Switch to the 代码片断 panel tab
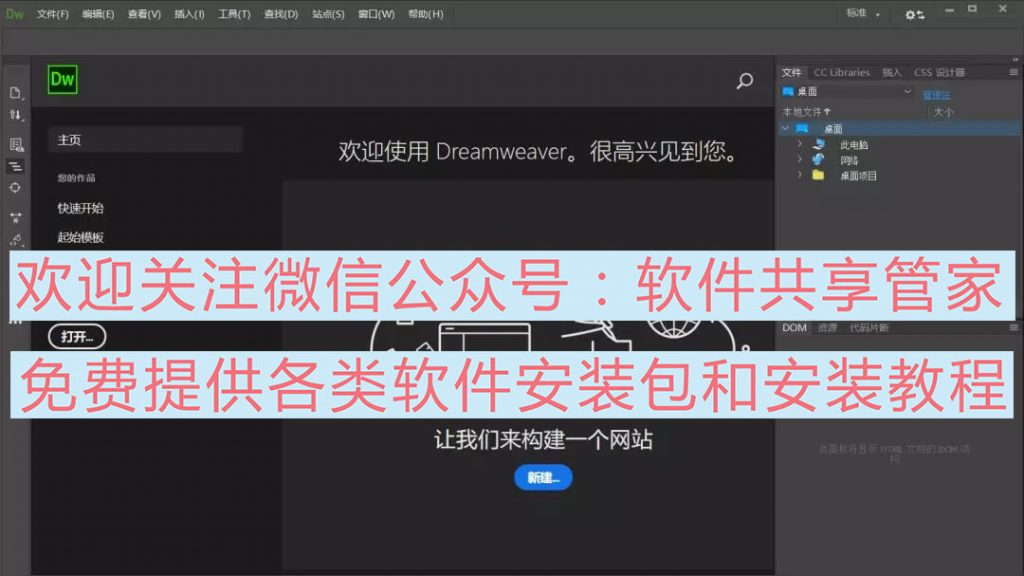Screen dimensions: 1024x576 click(869, 328)
